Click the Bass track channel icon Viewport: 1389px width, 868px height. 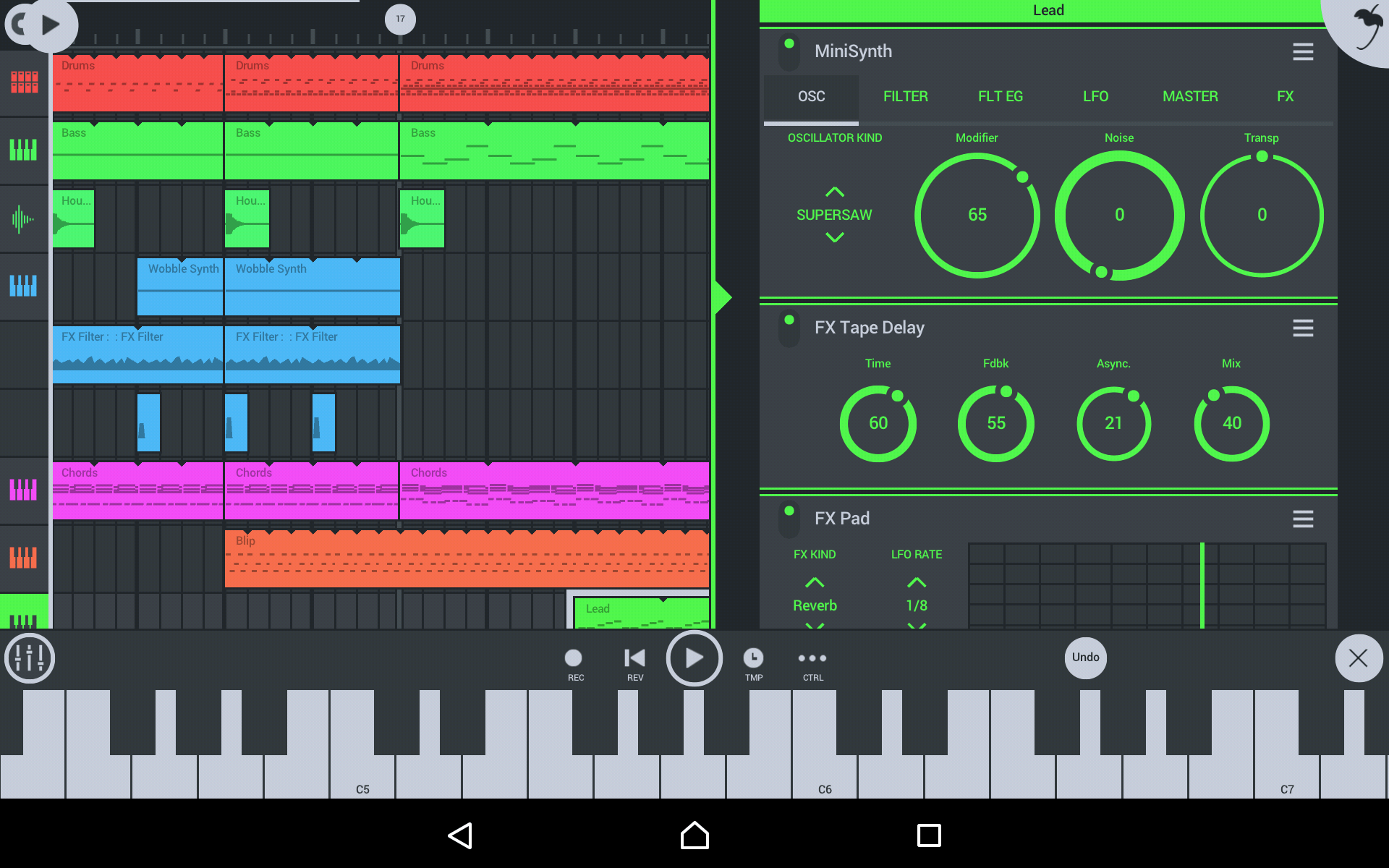[x=25, y=148]
